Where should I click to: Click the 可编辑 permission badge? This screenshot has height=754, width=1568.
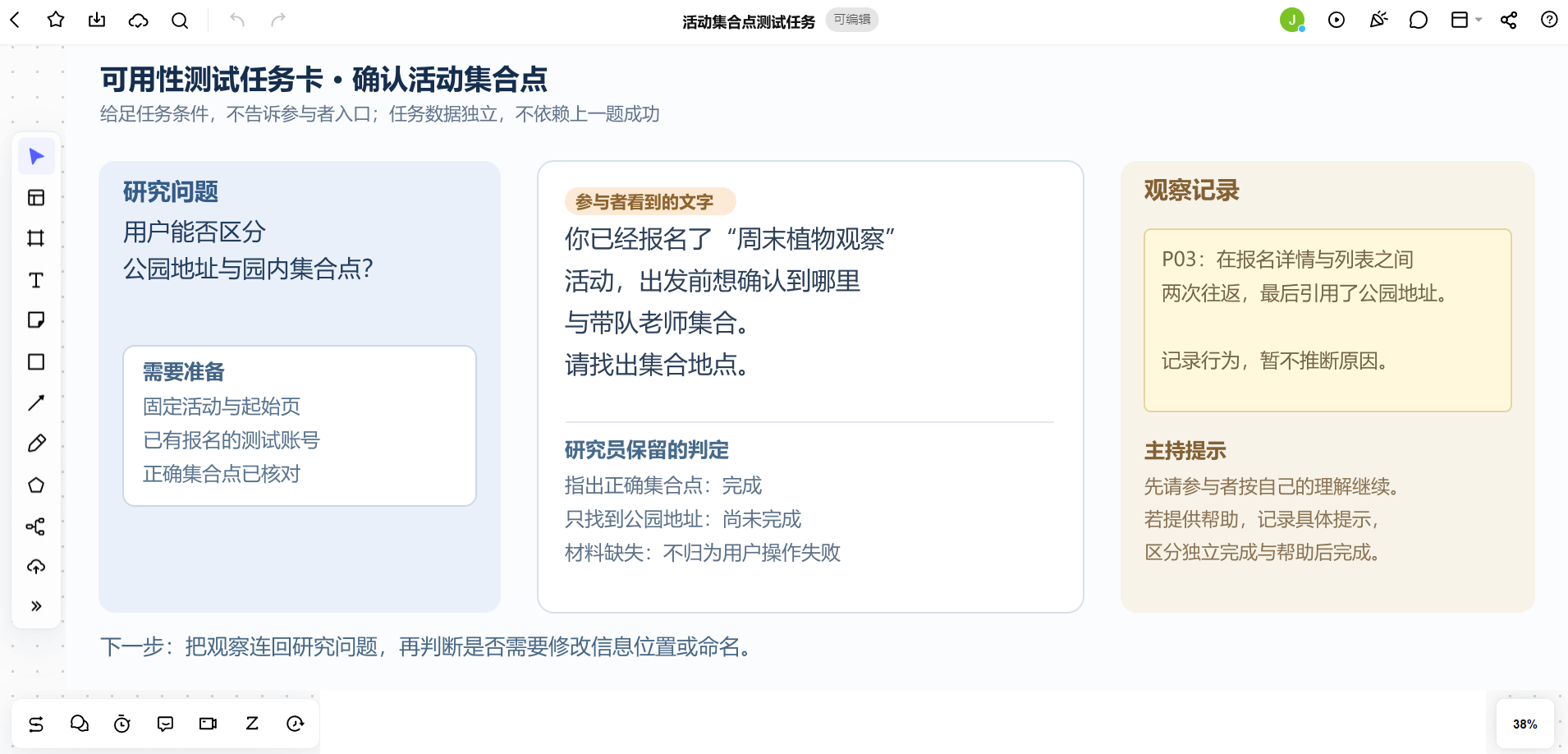(x=852, y=20)
